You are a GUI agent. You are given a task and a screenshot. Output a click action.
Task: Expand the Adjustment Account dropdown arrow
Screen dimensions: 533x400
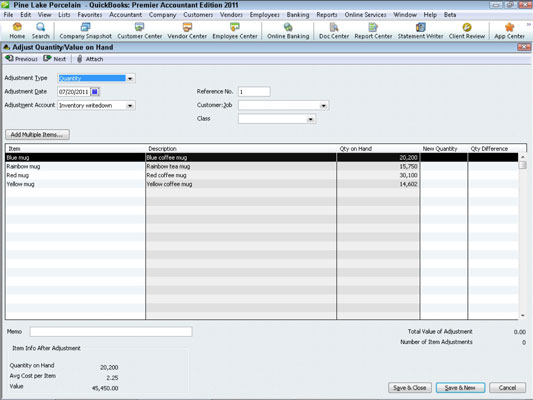coord(130,106)
